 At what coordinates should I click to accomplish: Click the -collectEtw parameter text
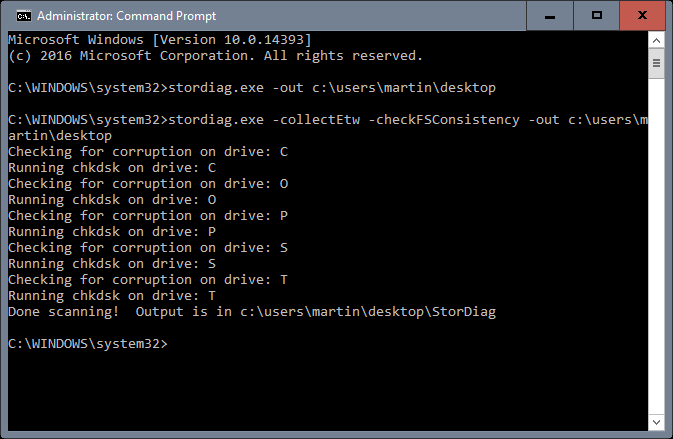[316, 120]
